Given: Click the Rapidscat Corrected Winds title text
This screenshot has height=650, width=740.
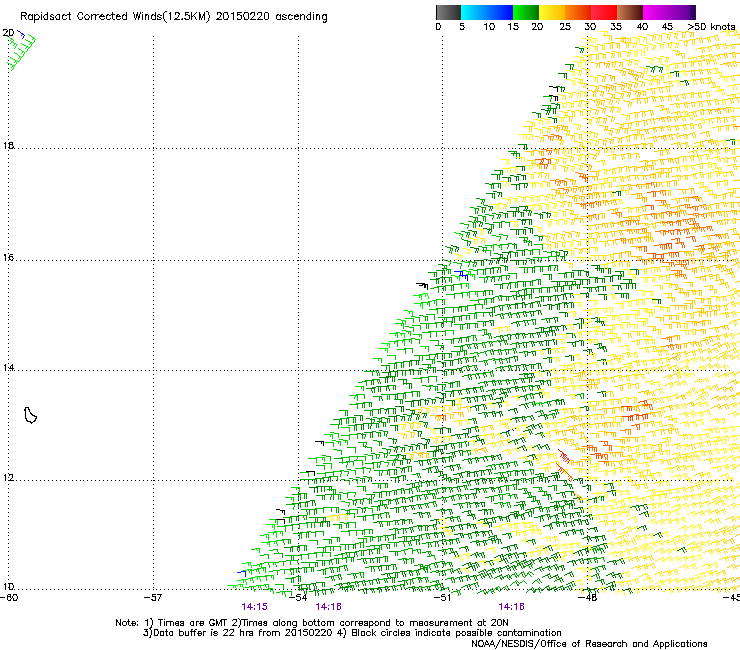Looking at the screenshot, I should click(x=174, y=16).
